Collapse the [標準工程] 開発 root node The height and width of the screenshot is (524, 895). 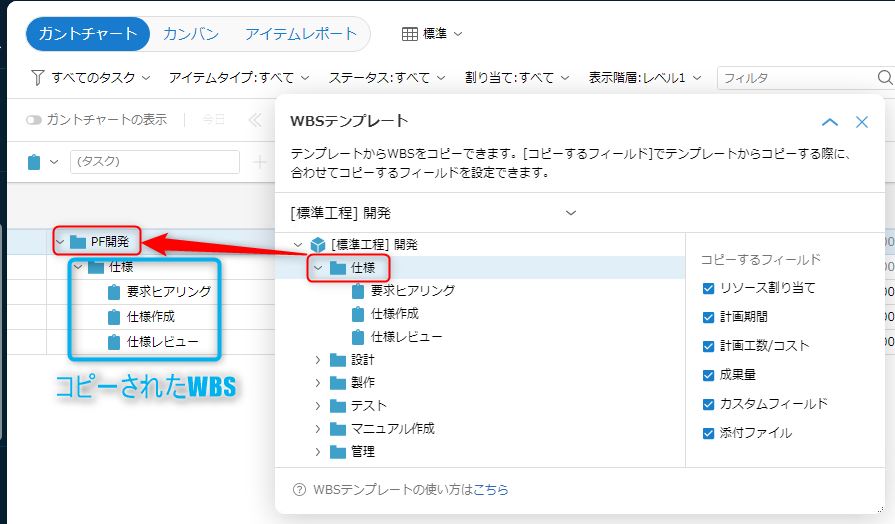click(x=297, y=245)
